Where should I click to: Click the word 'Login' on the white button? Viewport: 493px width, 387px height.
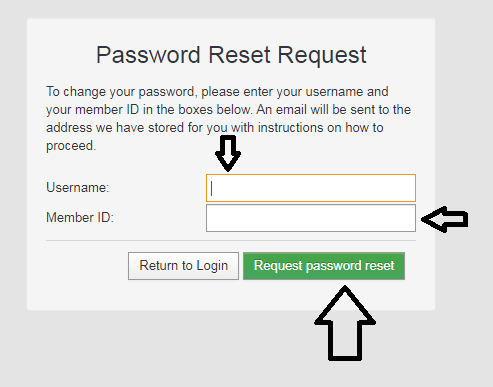click(x=212, y=266)
